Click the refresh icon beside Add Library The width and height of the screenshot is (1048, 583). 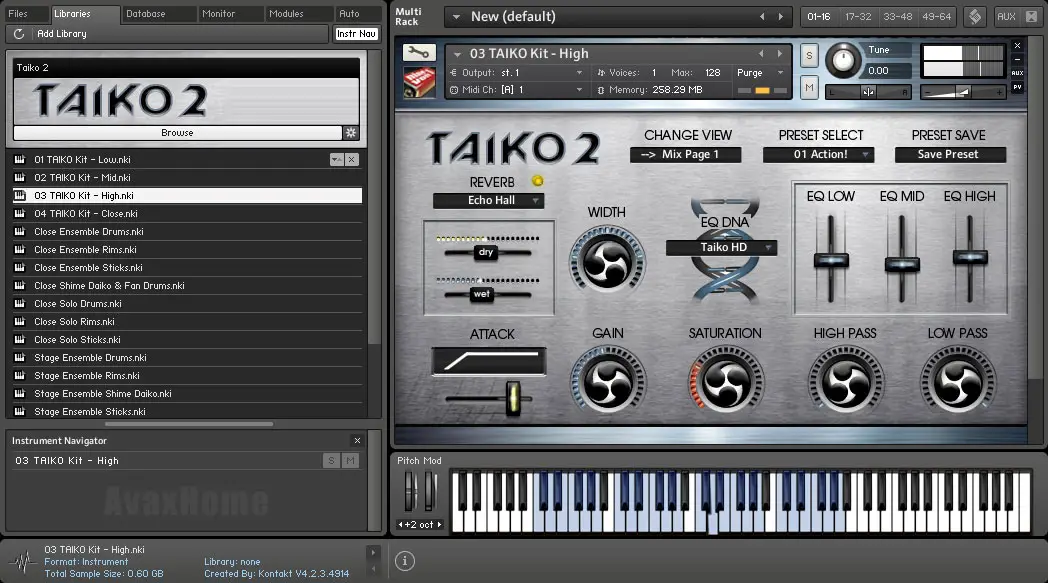coord(19,33)
